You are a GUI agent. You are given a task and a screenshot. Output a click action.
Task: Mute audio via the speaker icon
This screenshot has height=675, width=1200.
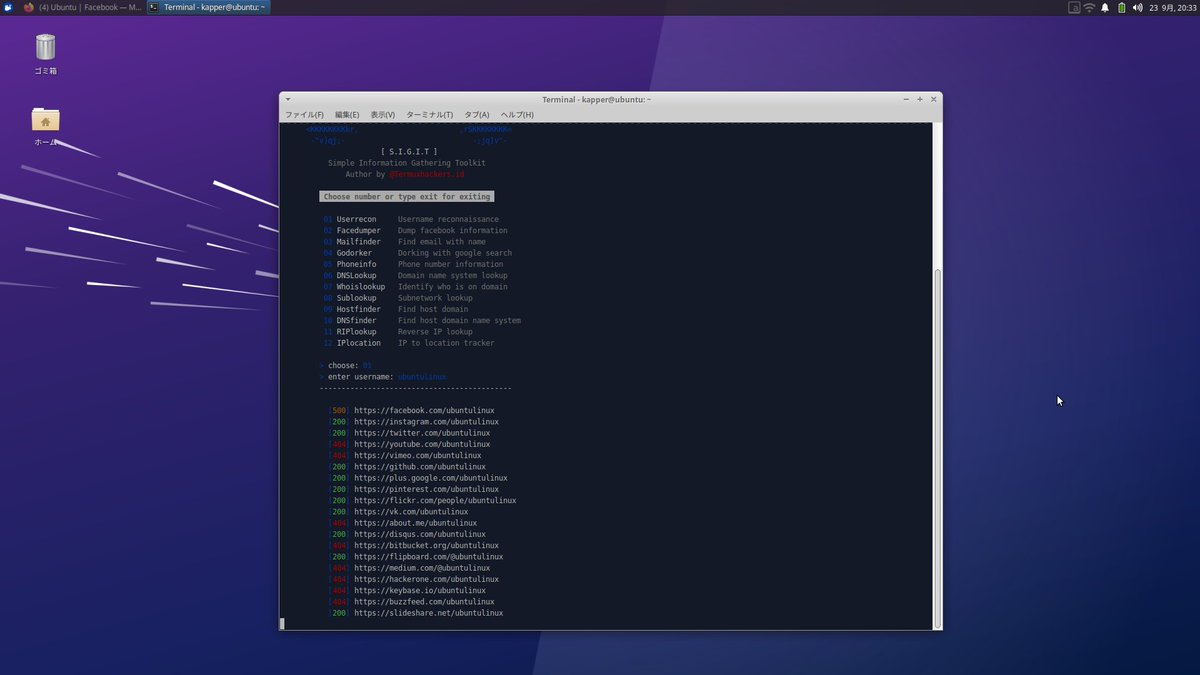tap(1138, 7)
